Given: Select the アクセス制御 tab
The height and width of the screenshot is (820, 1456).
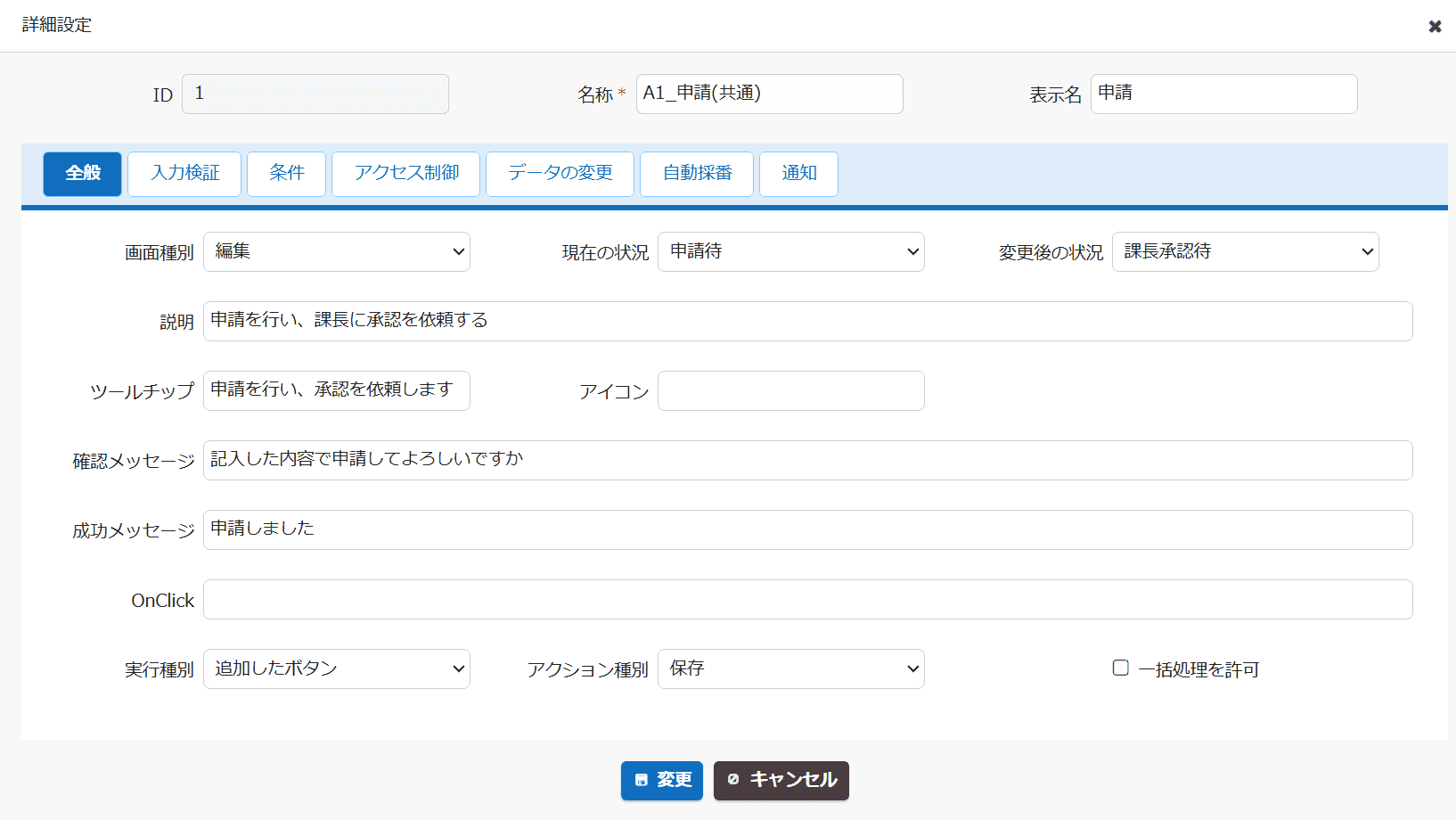Looking at the screenshot, I should (405, 174).
